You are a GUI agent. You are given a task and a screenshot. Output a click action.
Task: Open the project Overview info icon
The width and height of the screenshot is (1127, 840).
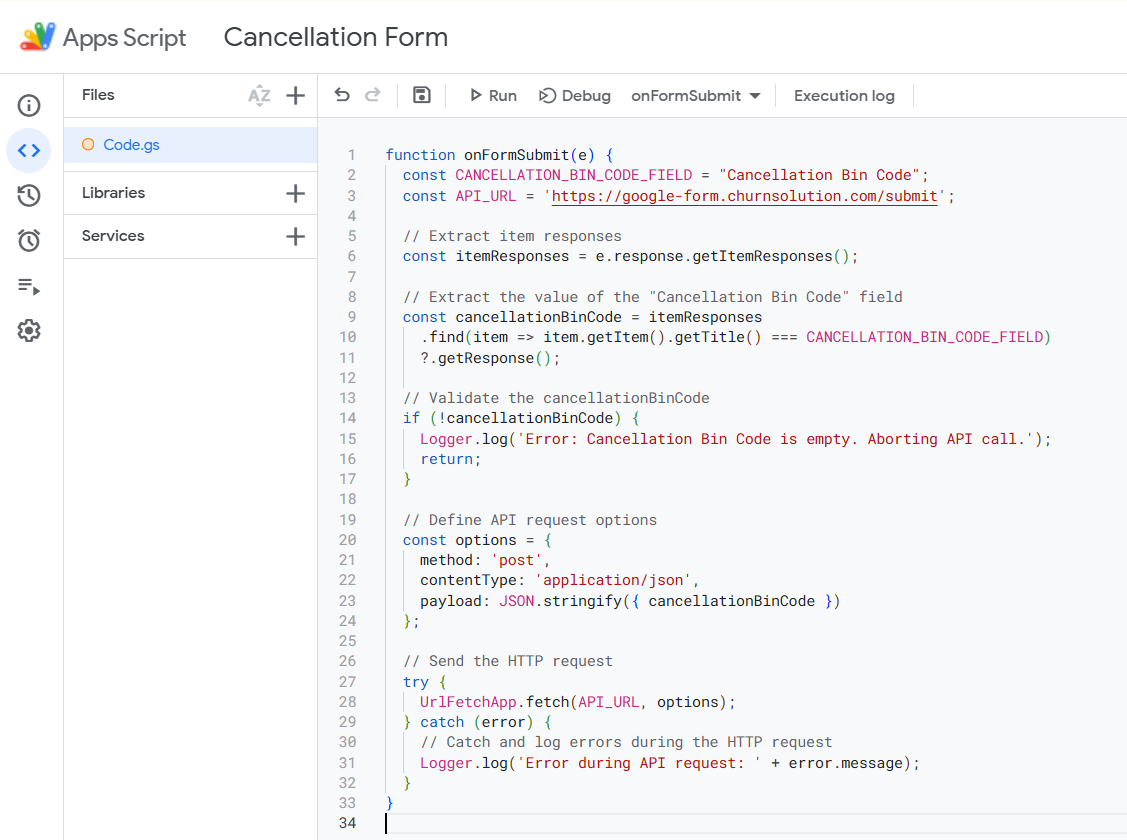29,106
